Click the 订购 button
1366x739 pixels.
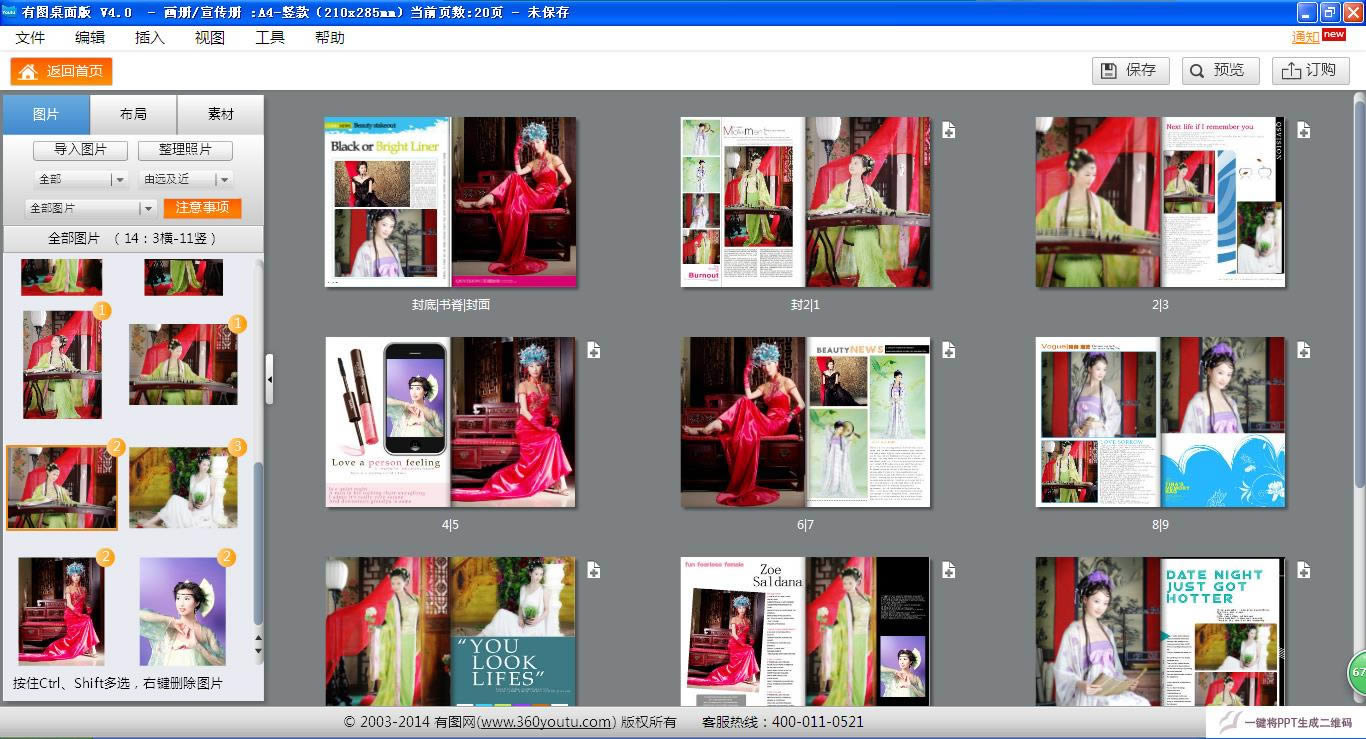1311,70
